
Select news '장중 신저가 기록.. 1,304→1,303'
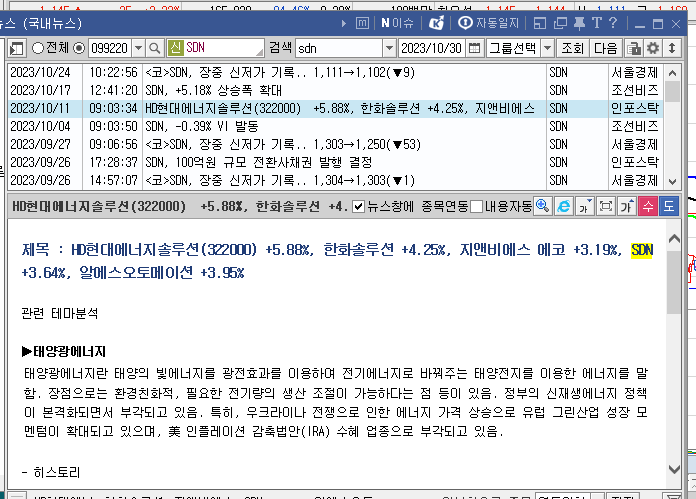280,181
